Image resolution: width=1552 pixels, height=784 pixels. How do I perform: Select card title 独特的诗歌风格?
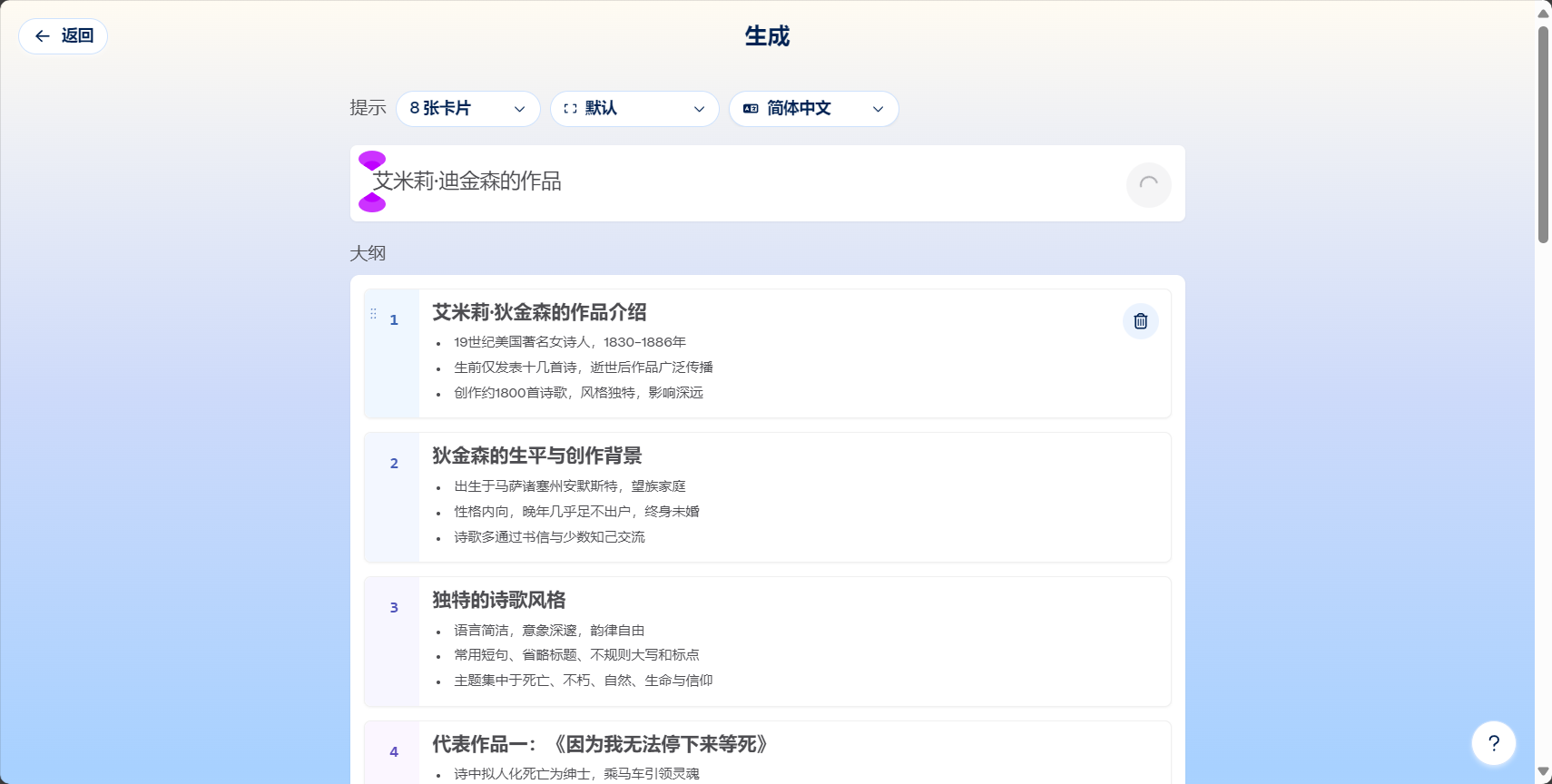(x=499, y=600)
